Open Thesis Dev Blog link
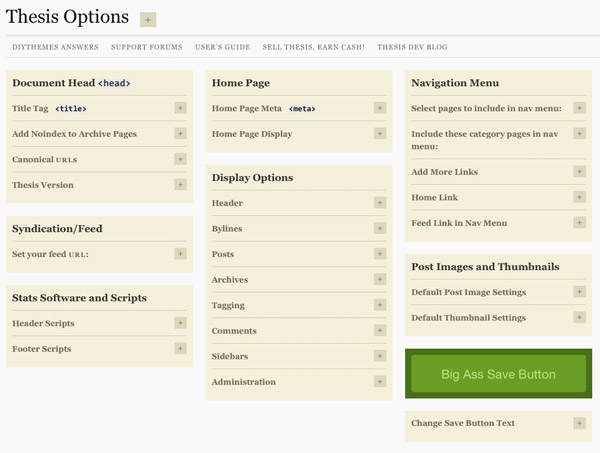 [x=412, y=47]
